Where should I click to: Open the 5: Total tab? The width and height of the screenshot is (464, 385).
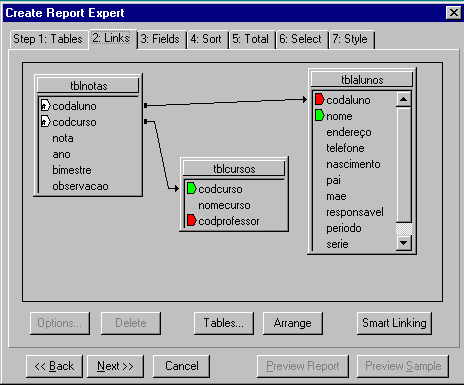click(251, 39)
